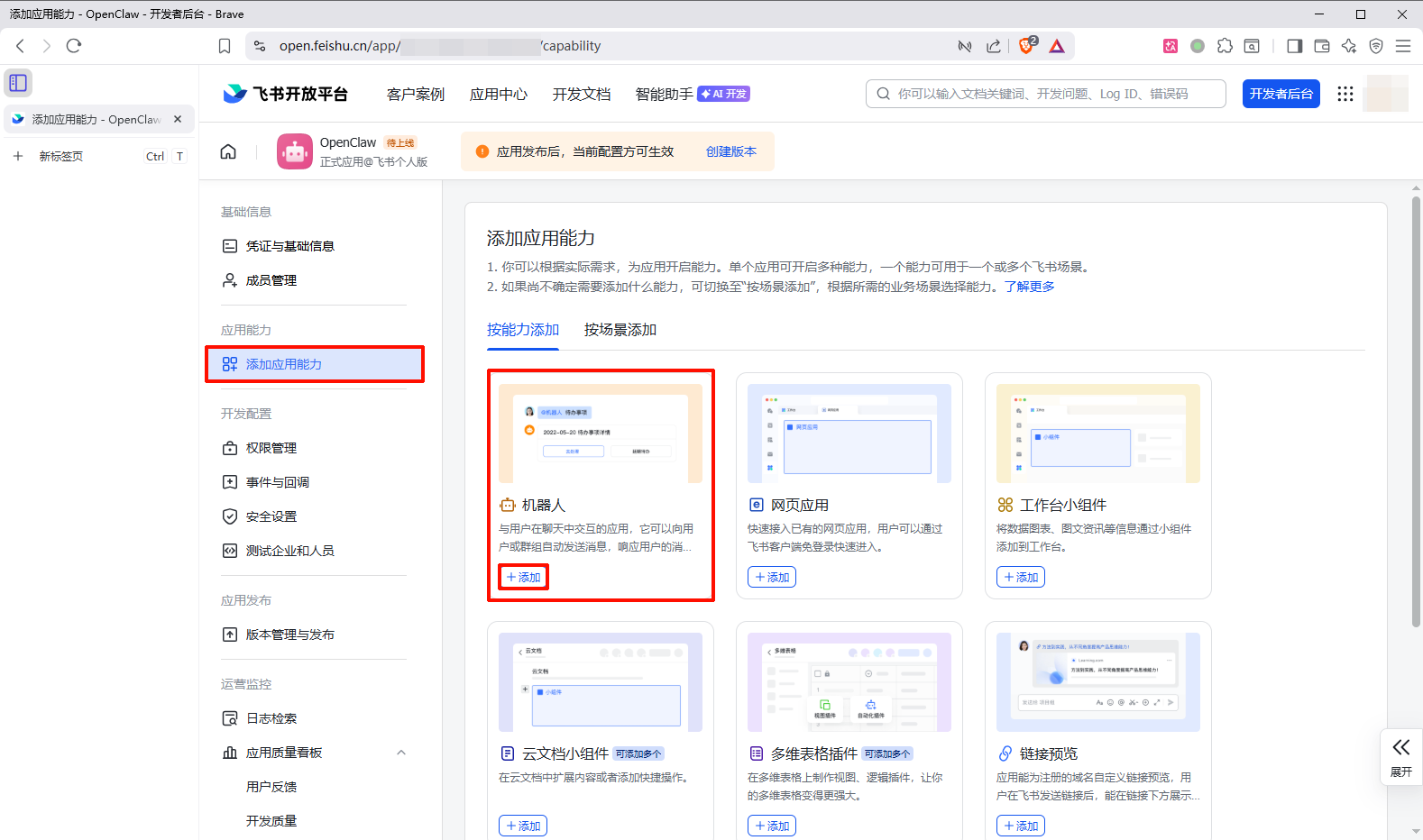Click the OpenClaw app robot logo

point(295,151)
